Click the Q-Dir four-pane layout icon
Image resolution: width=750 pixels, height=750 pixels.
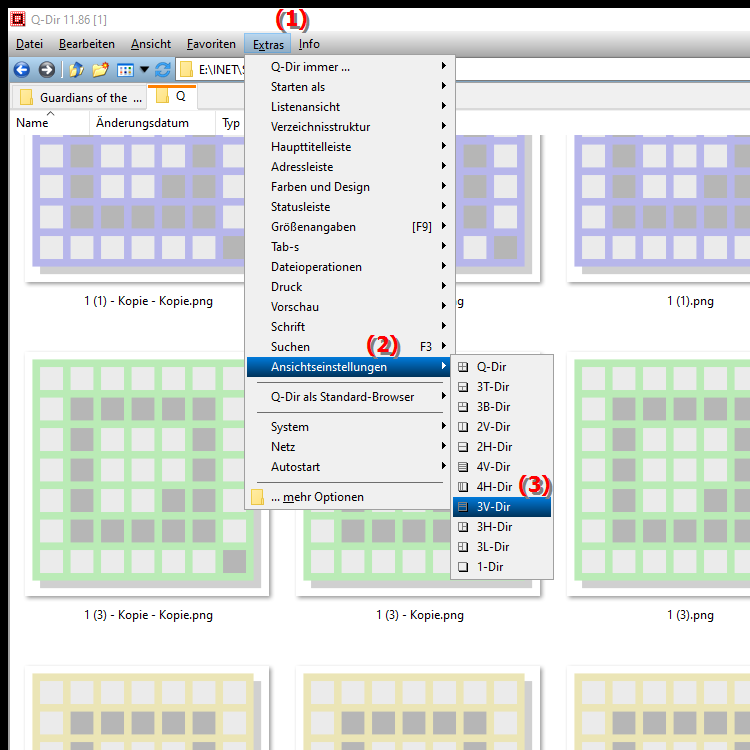point(463,367)
